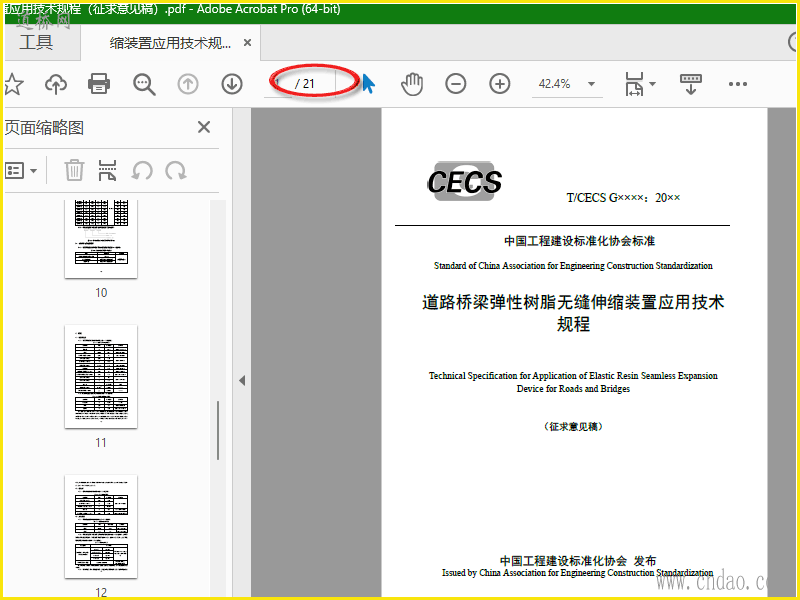800x600 pixels.
Task: Rotate pages counterclockwise
Action: tap(142, 170)
